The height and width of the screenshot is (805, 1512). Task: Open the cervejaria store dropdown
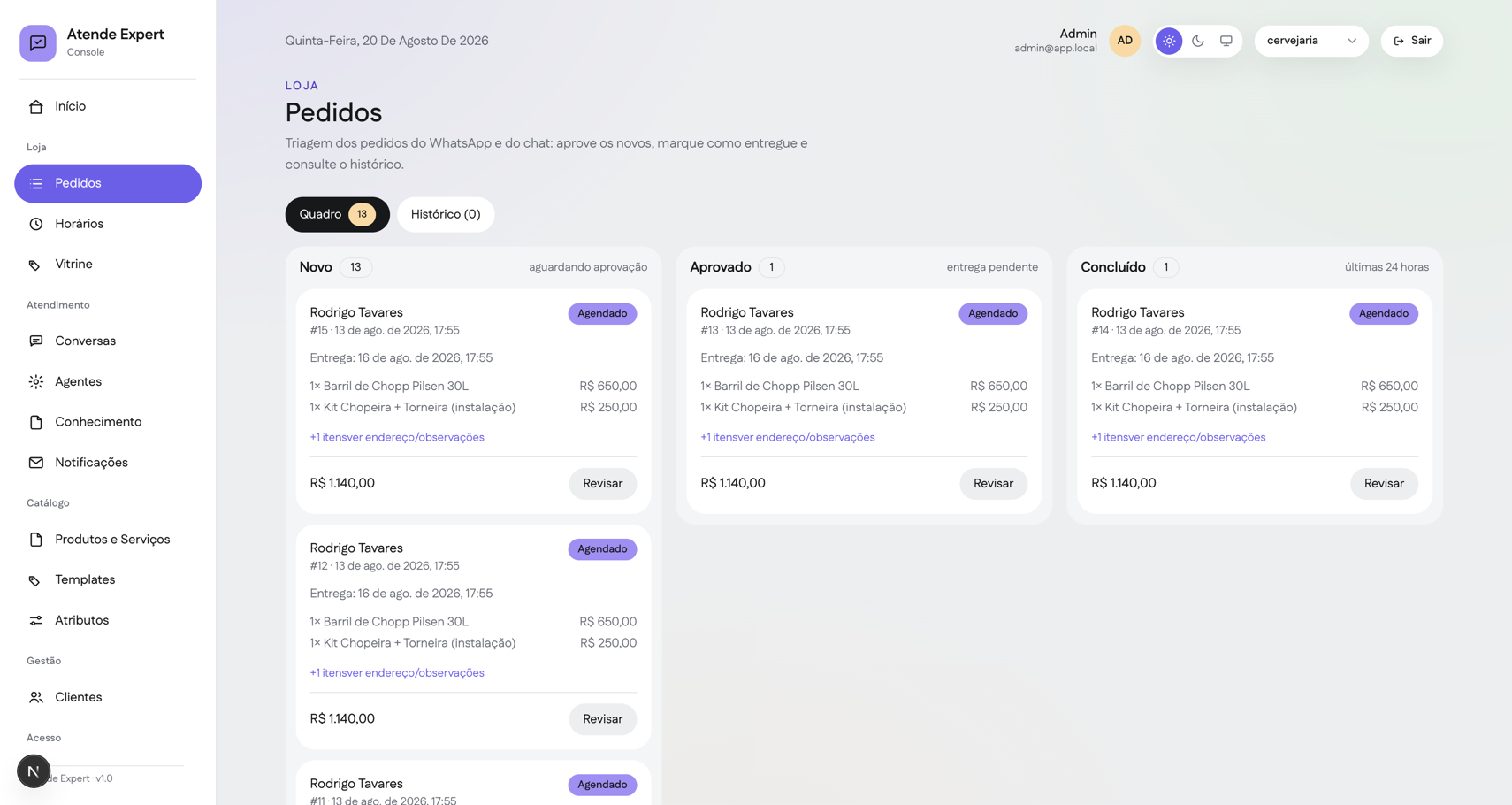[x=1311, y=41]
